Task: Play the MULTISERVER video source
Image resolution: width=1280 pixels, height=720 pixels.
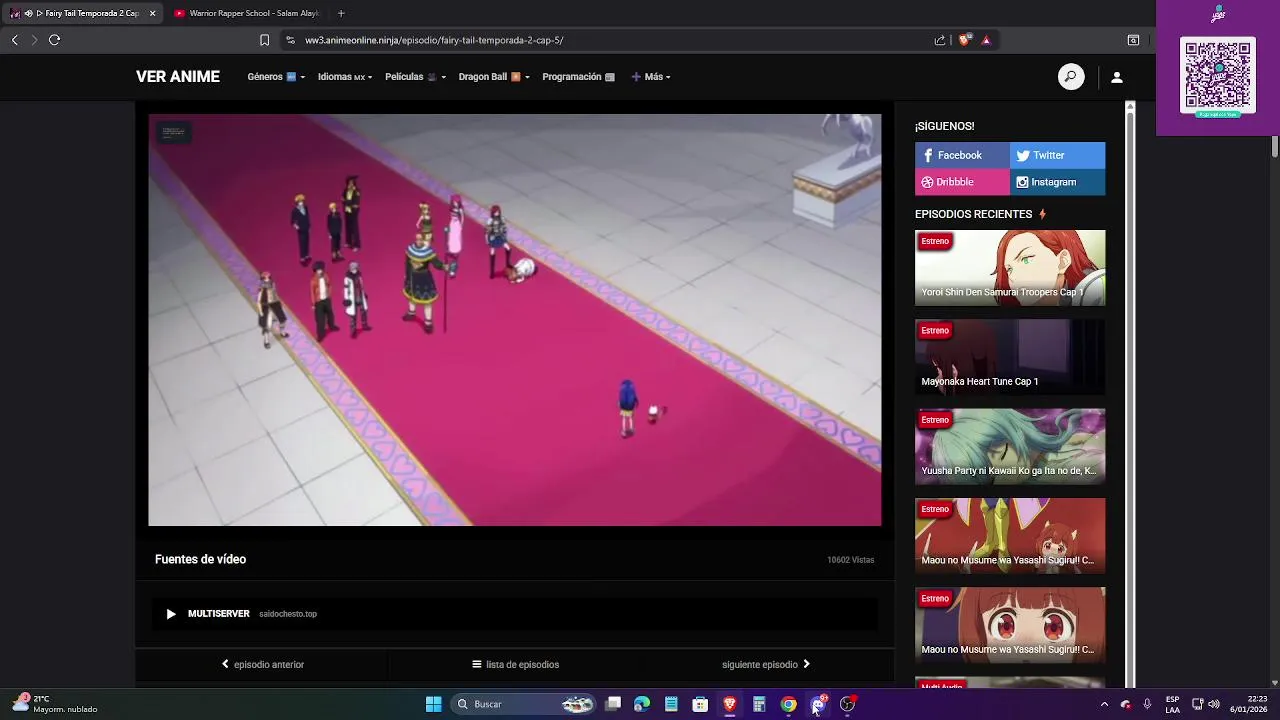Action: [515, 614]
